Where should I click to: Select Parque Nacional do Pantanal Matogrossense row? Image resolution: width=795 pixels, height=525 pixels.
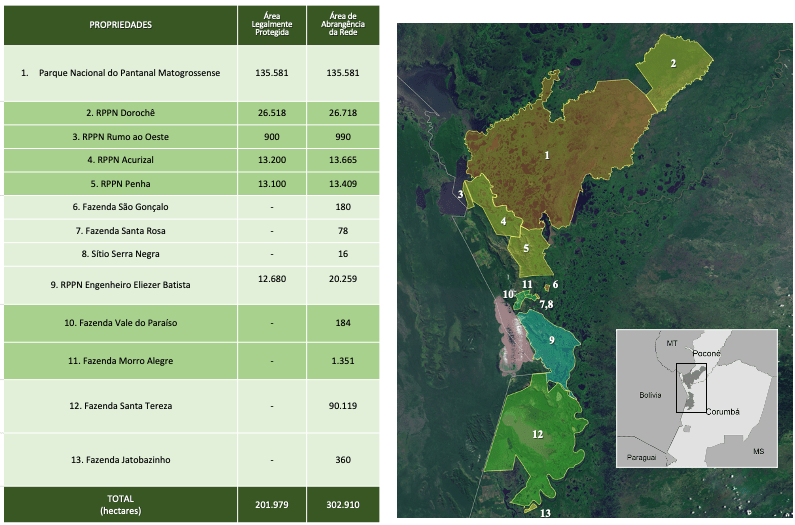(129, 73)
